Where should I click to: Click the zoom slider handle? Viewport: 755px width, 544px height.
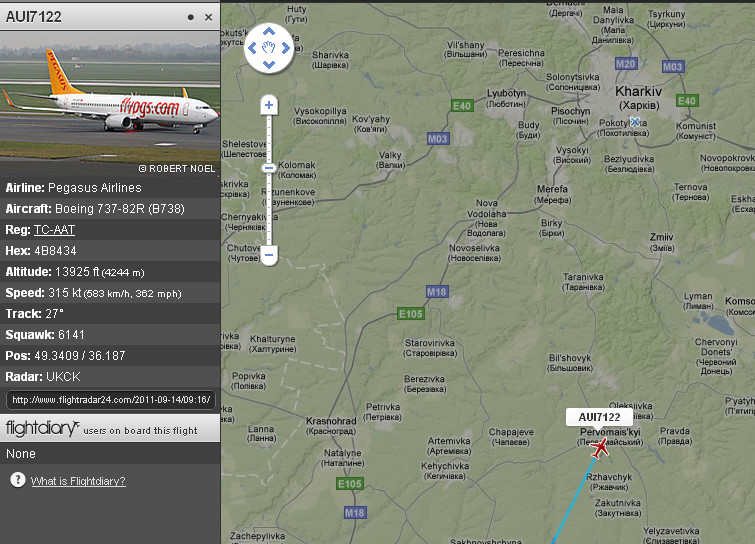point(269,168)
